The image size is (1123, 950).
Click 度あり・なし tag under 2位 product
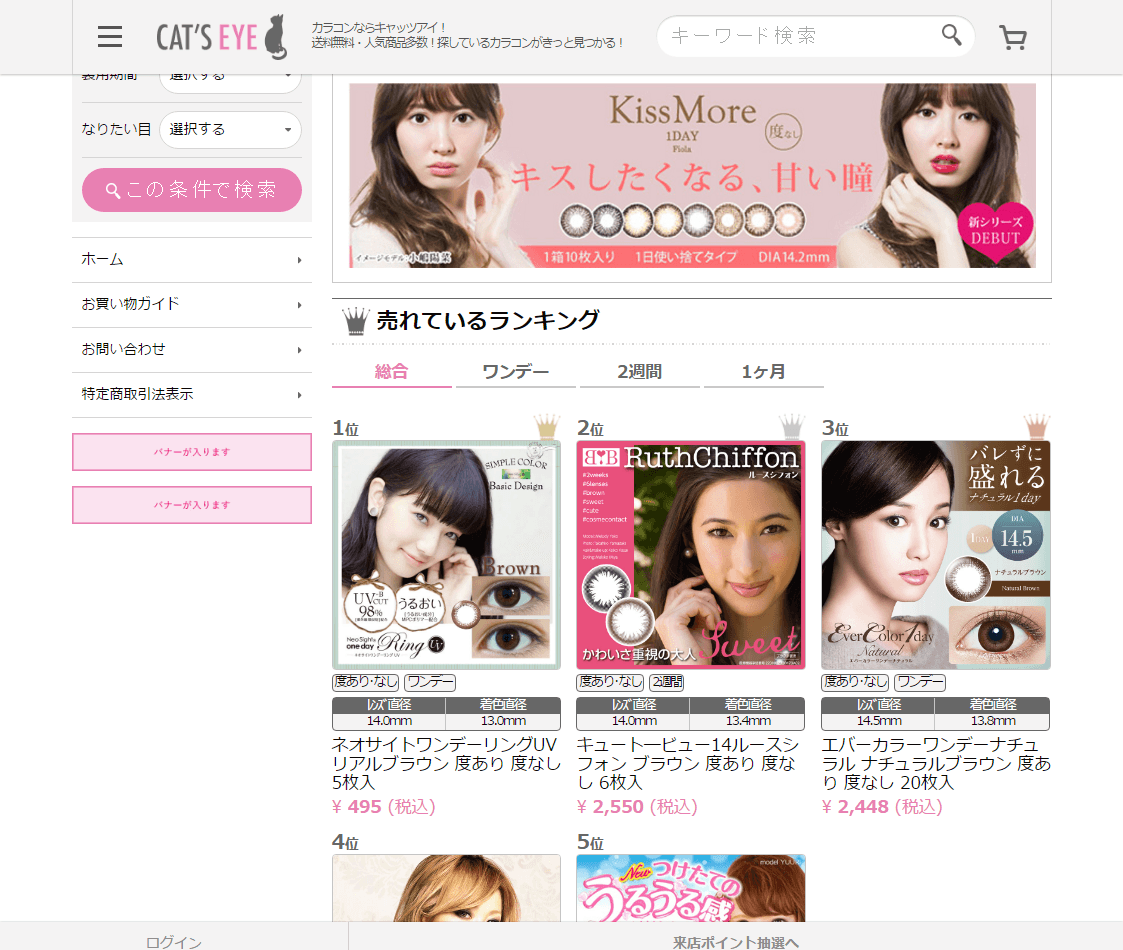coord(610,682)
